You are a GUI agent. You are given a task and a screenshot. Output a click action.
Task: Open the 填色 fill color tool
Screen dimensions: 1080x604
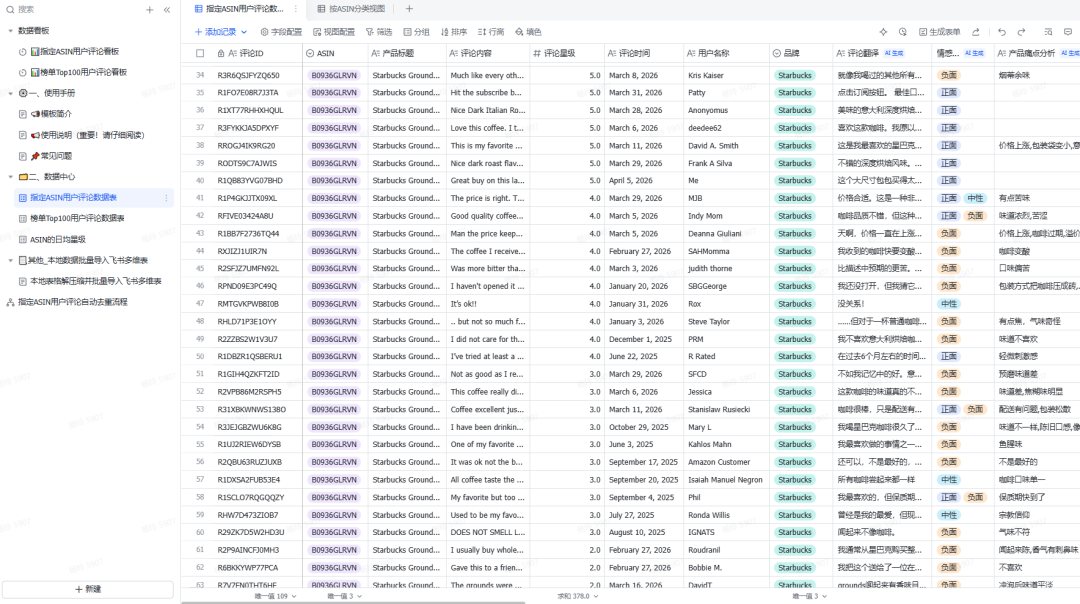[x=528, y=32]
